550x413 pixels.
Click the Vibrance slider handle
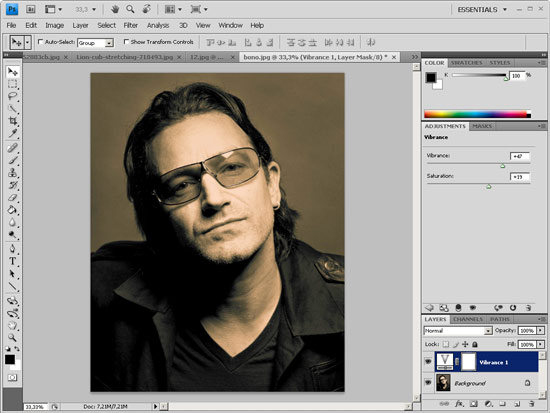tap(503, 166)
